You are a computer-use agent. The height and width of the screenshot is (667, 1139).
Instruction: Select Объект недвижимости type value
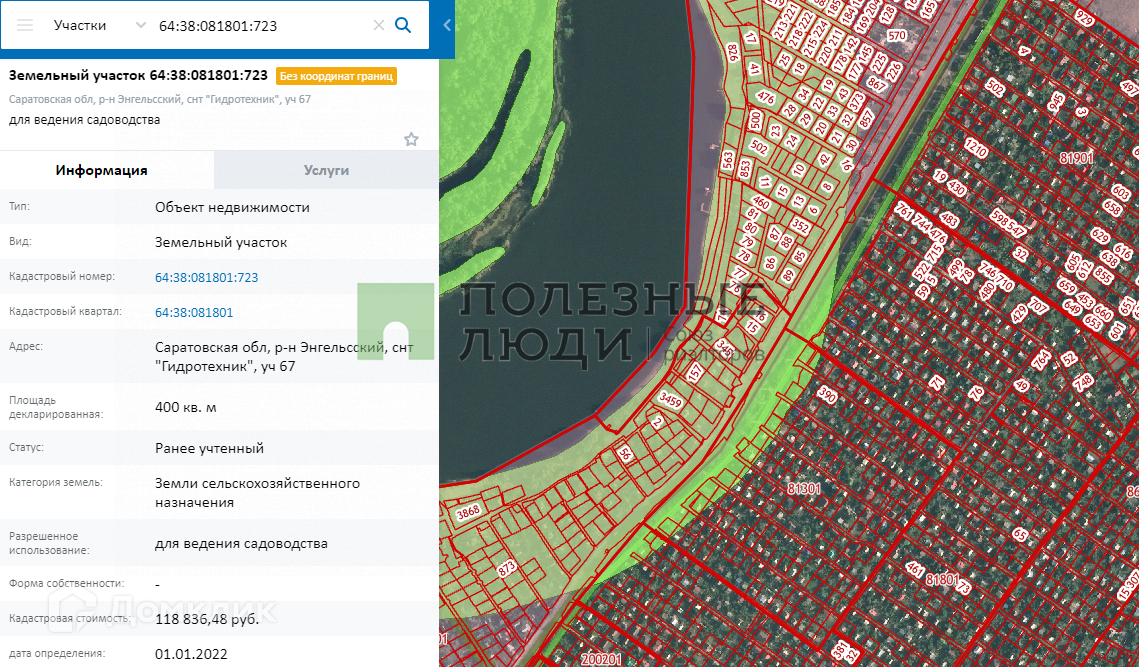coord(232,207)
